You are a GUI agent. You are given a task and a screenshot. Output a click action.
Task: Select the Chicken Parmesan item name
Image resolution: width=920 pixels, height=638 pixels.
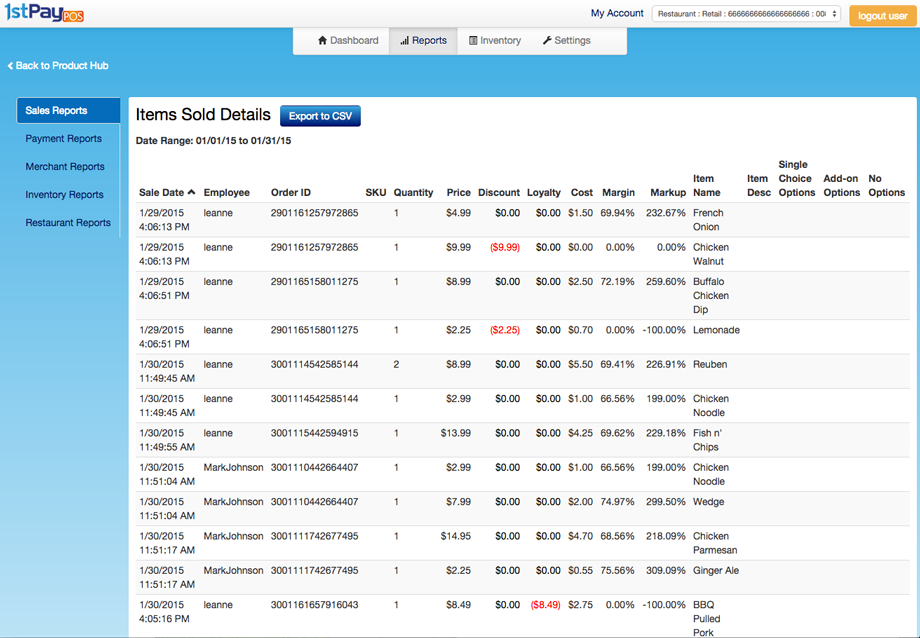coord(715,544)
